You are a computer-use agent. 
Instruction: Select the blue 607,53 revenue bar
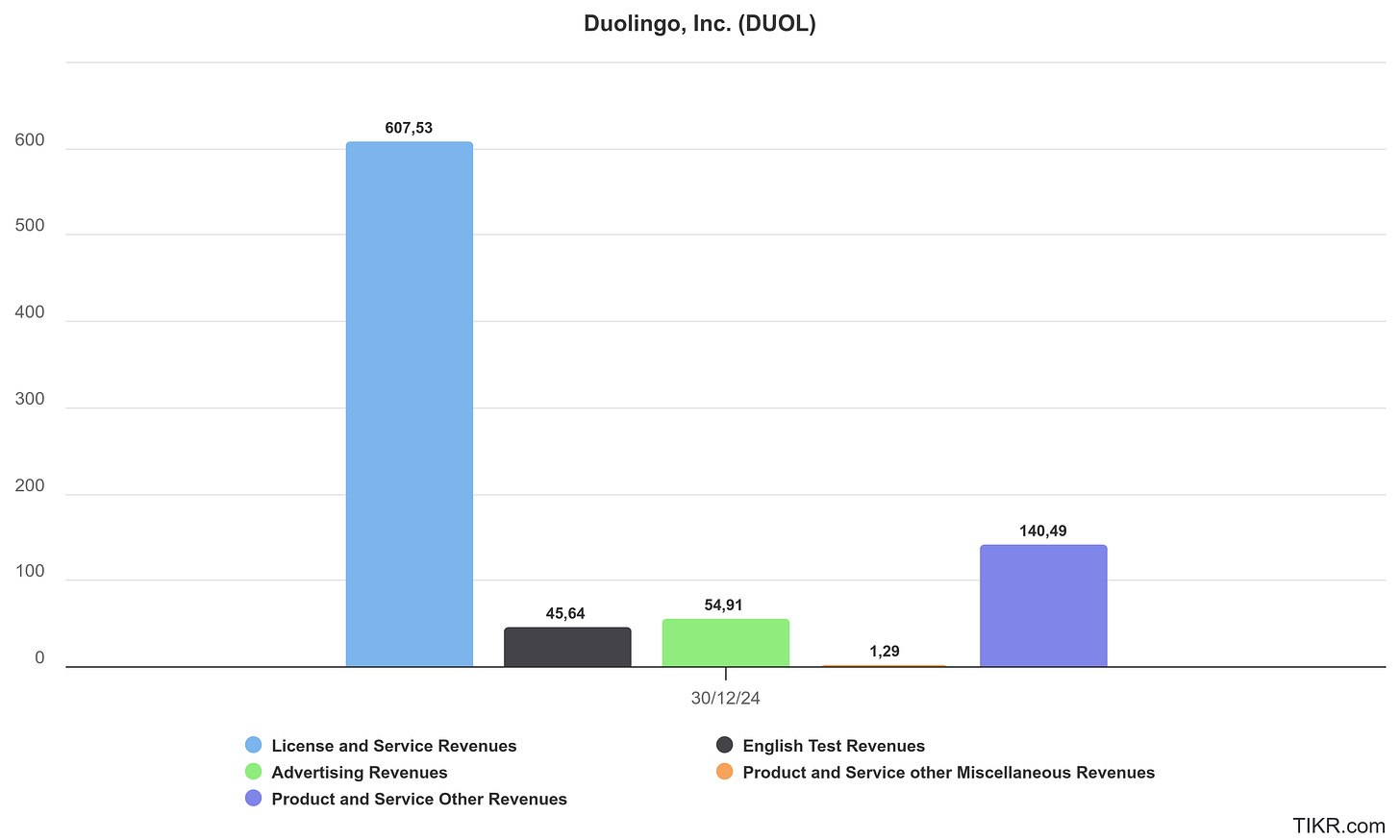pos(410,405)
